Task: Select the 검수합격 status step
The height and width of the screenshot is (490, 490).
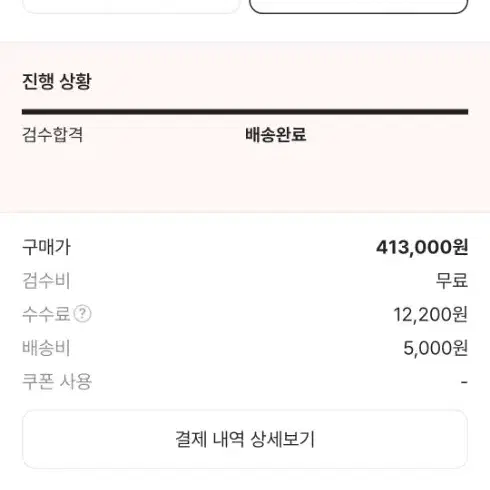Action: coord(52,135)
